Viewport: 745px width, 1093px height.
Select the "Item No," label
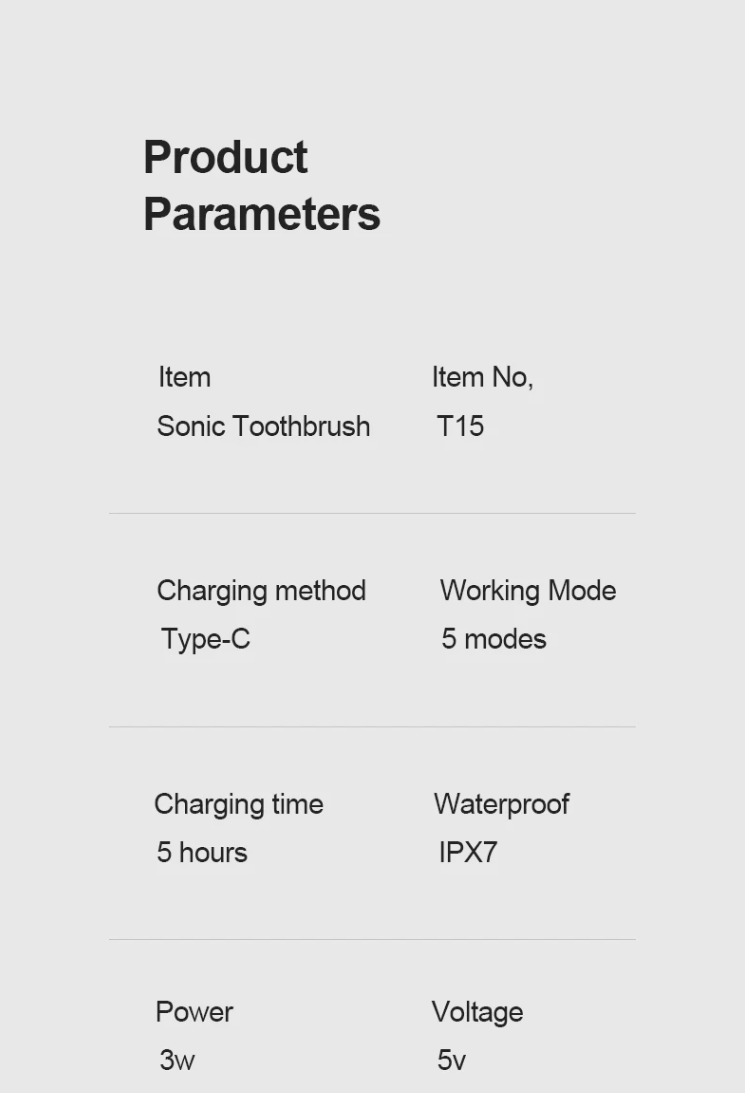482,377
